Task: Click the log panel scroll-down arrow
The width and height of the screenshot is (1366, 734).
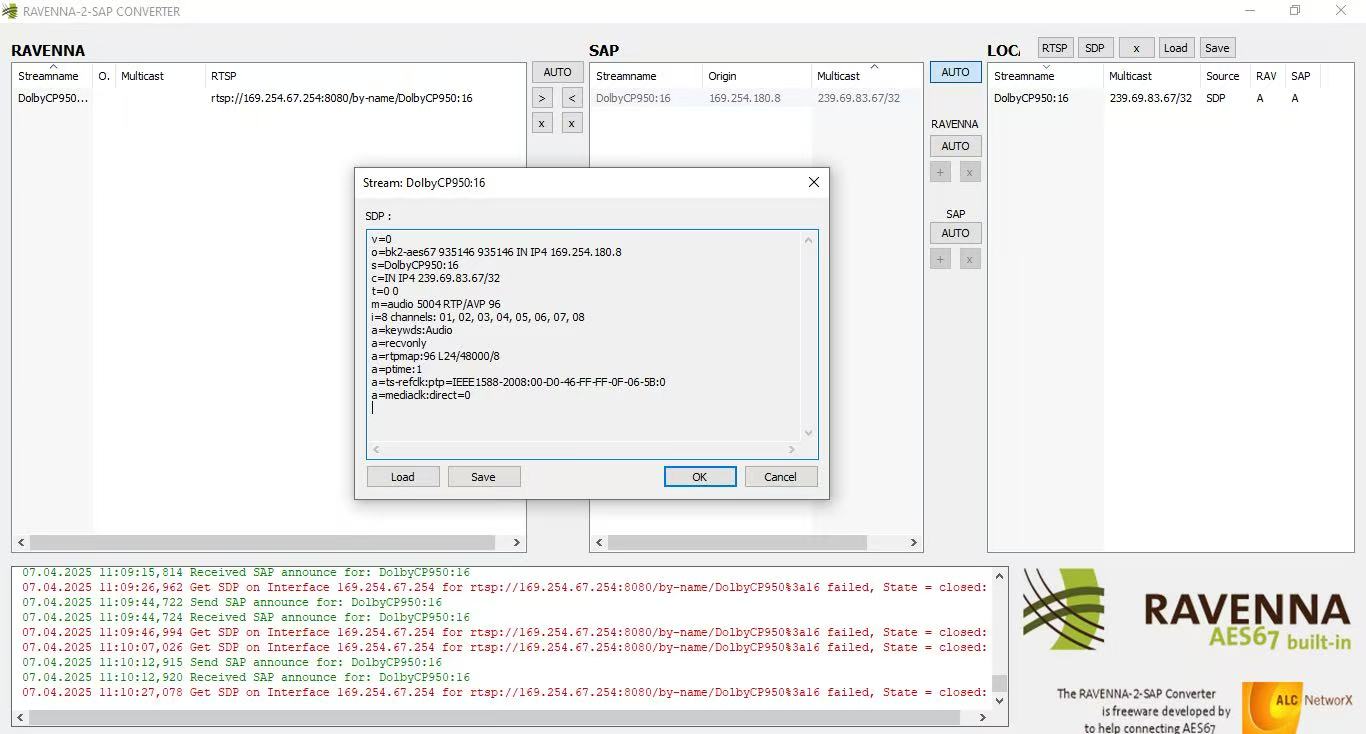Action: [999, 701]
